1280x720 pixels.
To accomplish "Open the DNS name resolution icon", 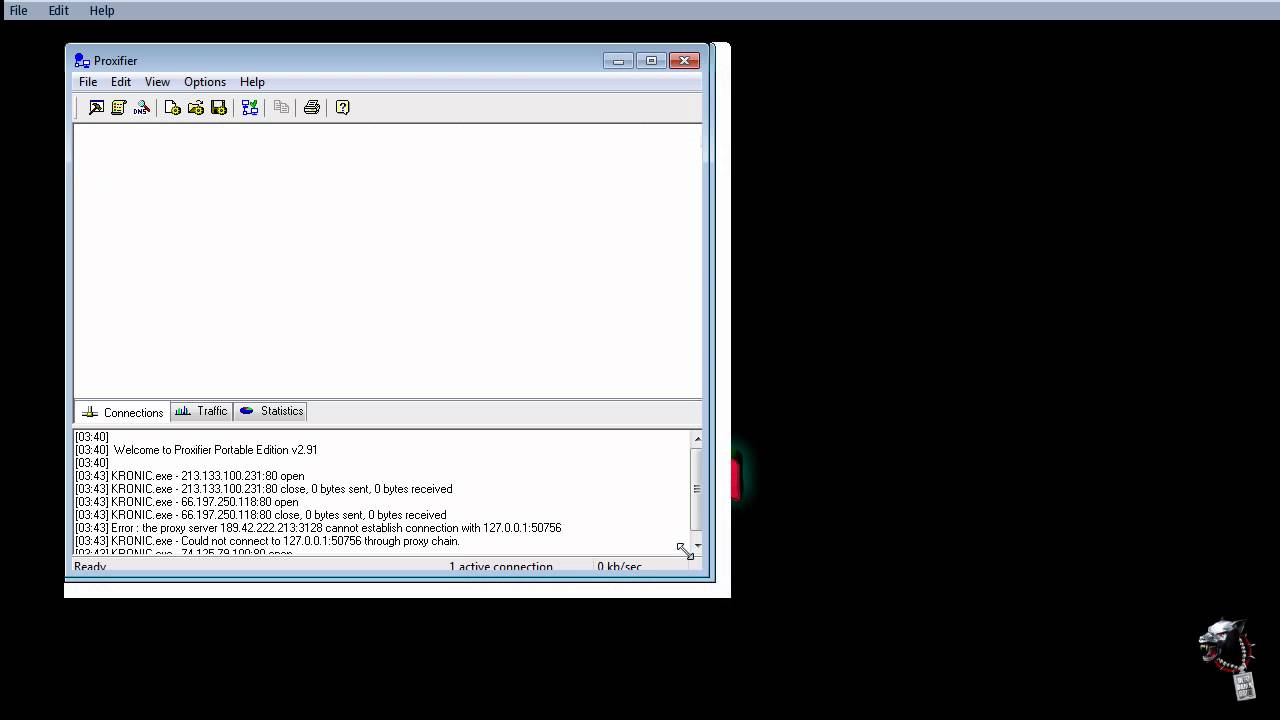I will [x=141, y=107].
